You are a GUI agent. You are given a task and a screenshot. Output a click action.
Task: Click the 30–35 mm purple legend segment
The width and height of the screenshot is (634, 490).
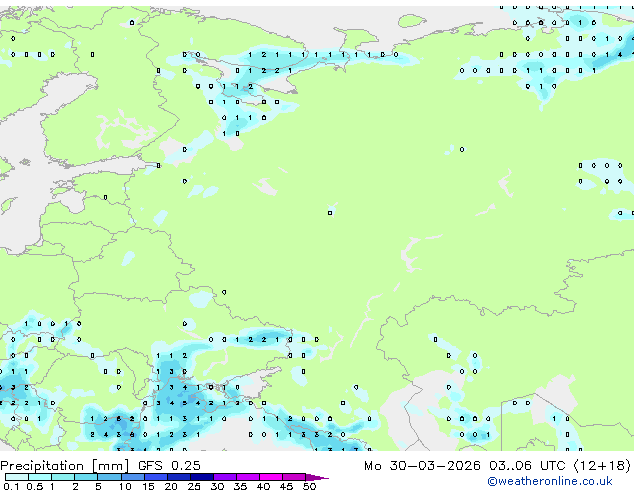click(x=224, y=477)
